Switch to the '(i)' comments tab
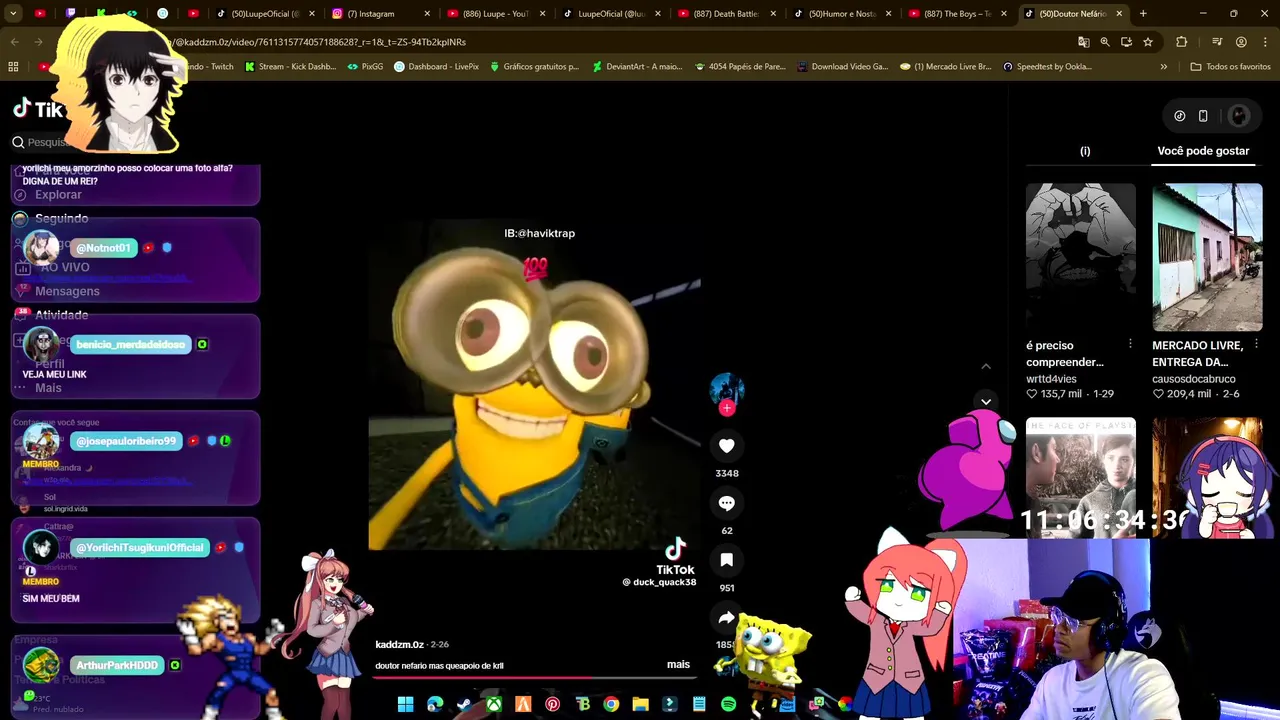The width and height of the screenshot is (1280, 720). pos(1085,151)
